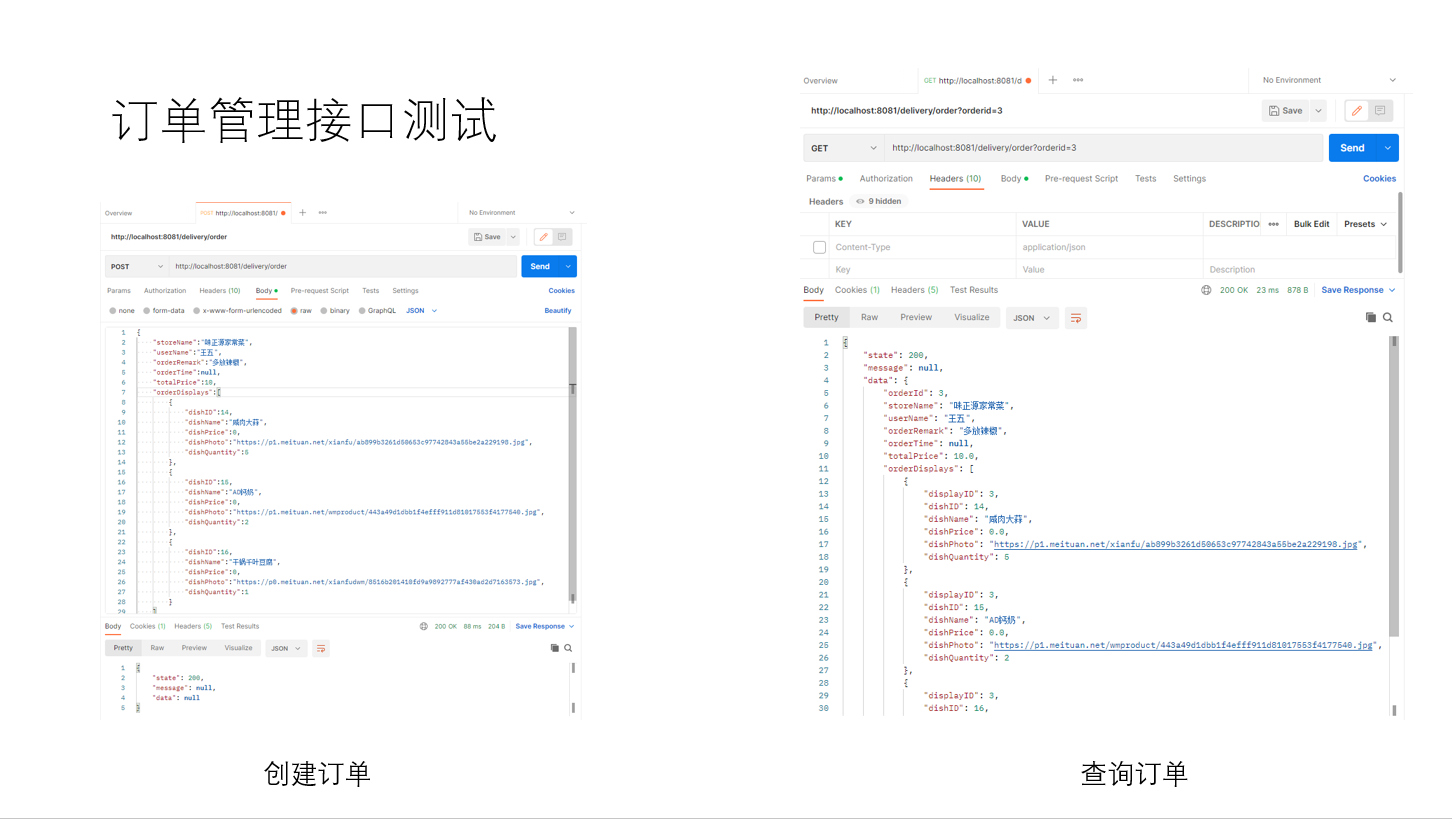
Task: Click network globe icon in POST response
Action: click(x=425, y=626)
